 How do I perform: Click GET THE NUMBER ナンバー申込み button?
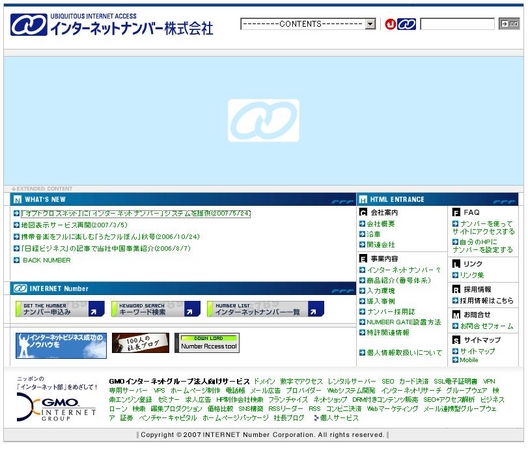(x=60, y=309)
